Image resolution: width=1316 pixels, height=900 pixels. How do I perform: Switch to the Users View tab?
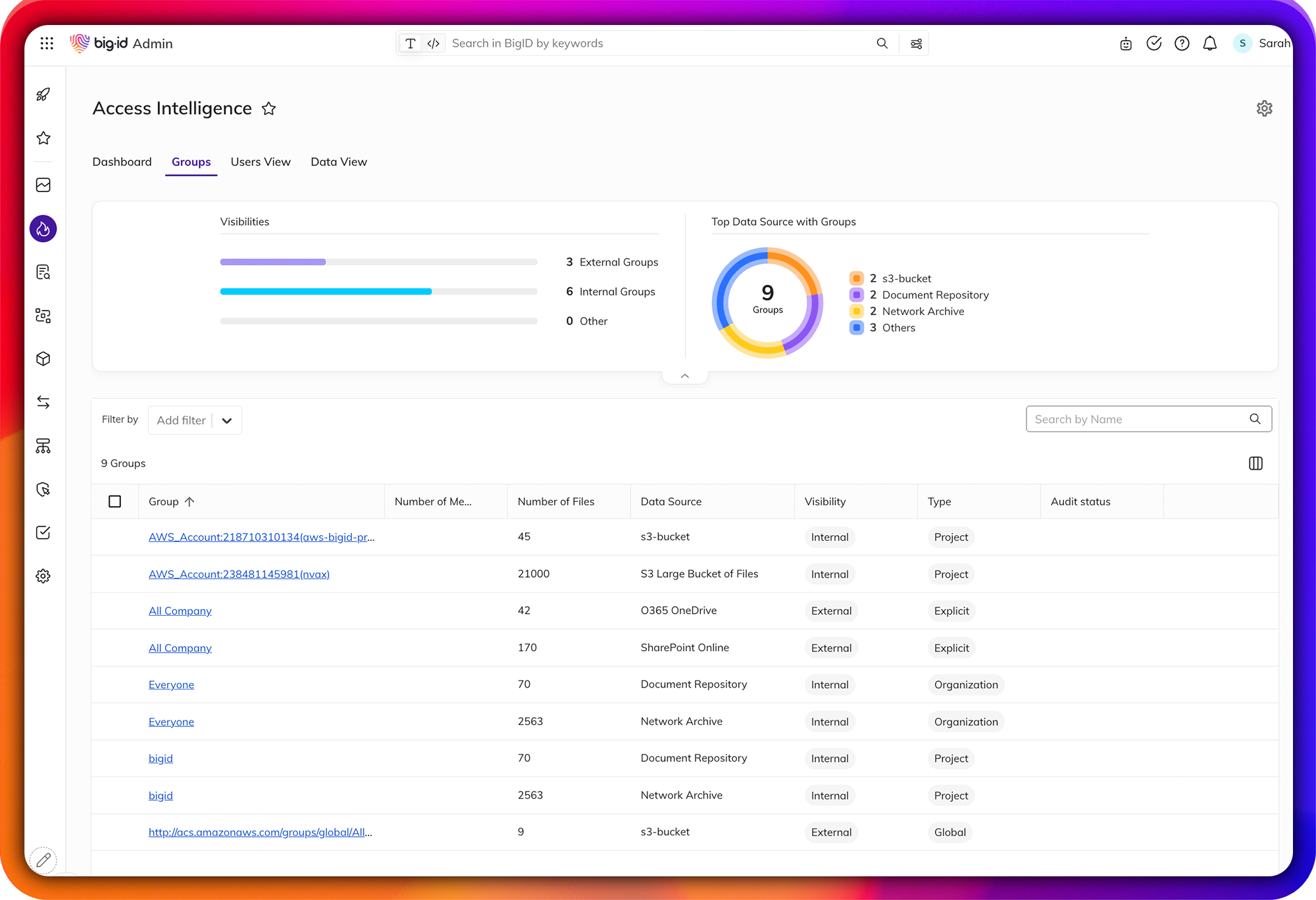point(261,162)
